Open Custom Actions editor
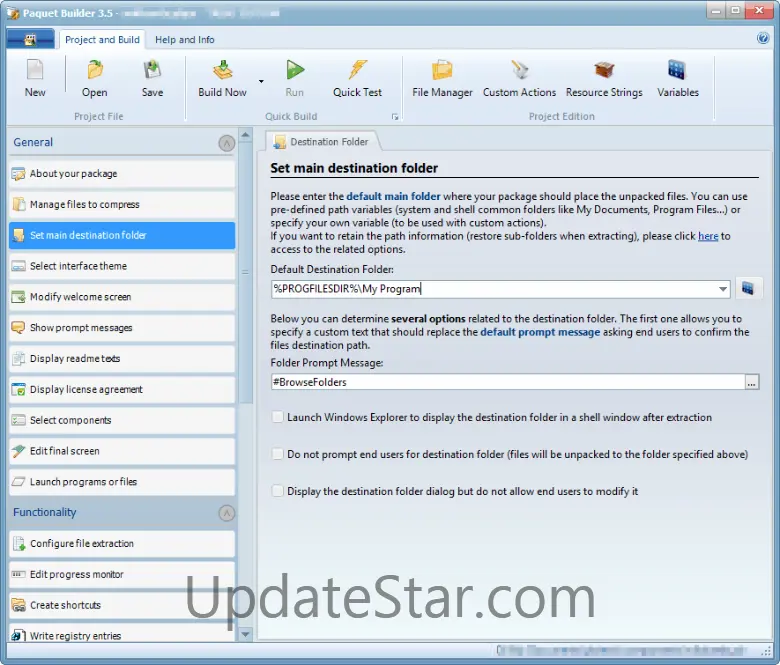This screenshot has height=665, width=780. (x=519, y=78)
